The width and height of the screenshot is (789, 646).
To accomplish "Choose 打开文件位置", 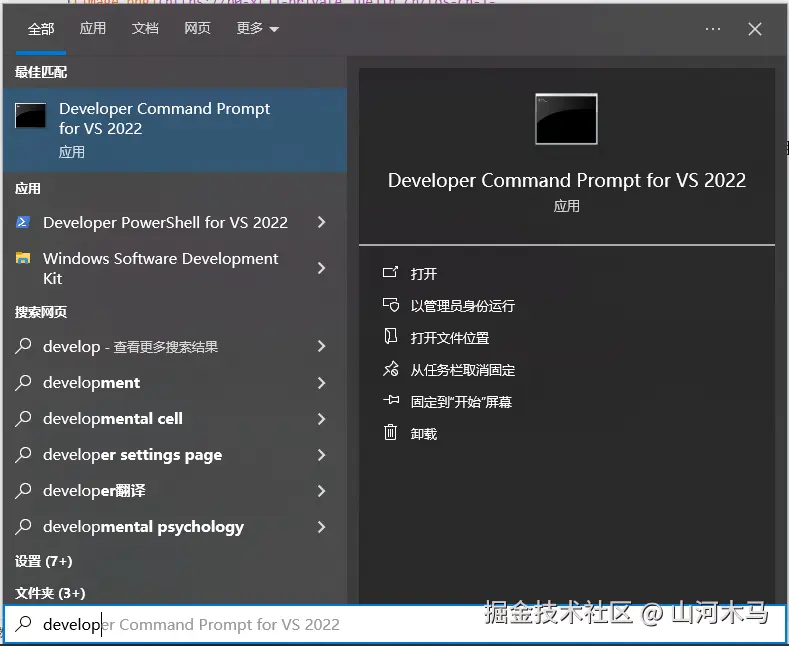I will (x=450, y=338).
